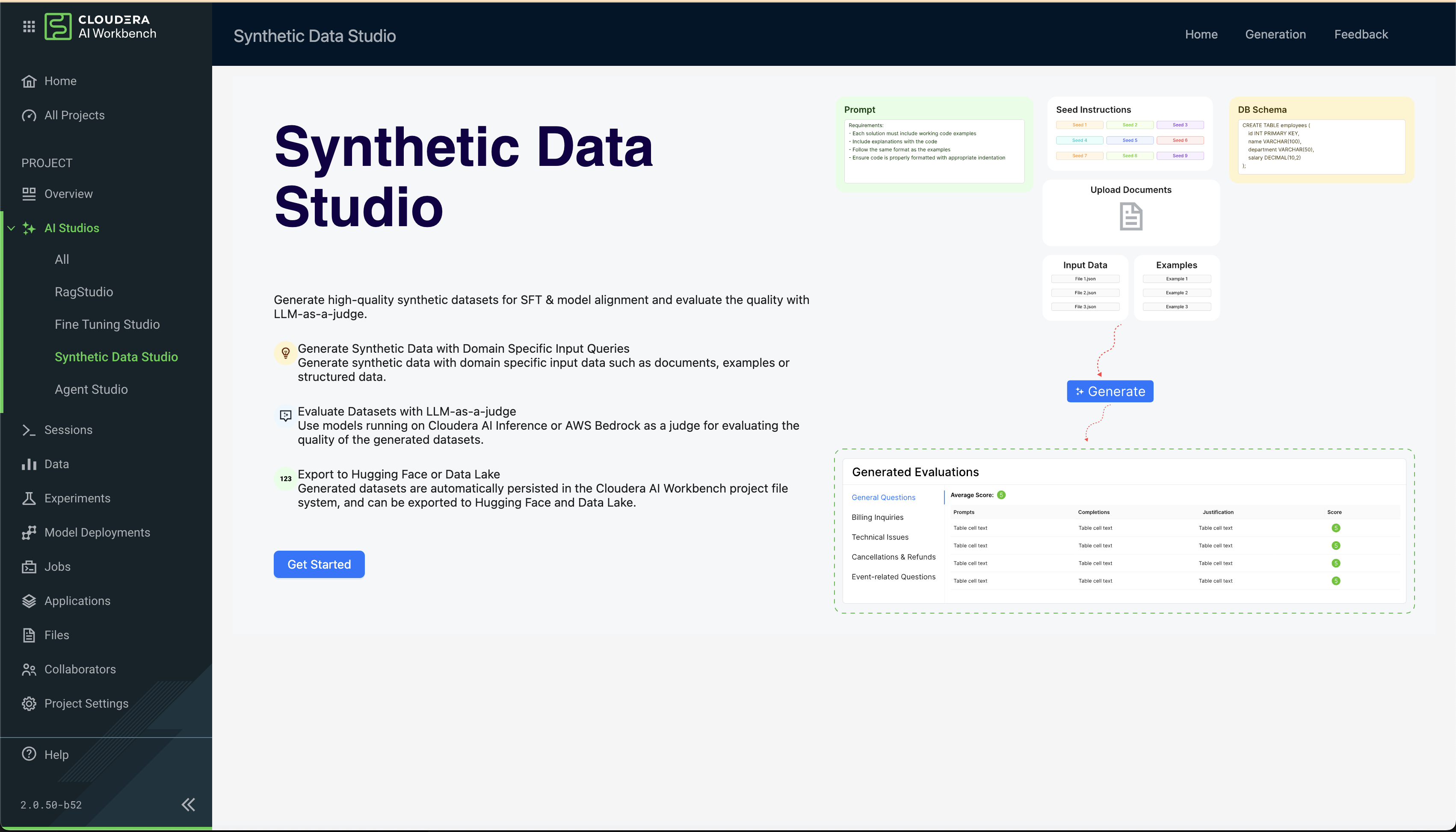Image resolution: width=1456 pixels, height=832 pixels.
Task: Open Feedback in top navigation
Action: pos(1361,34)
